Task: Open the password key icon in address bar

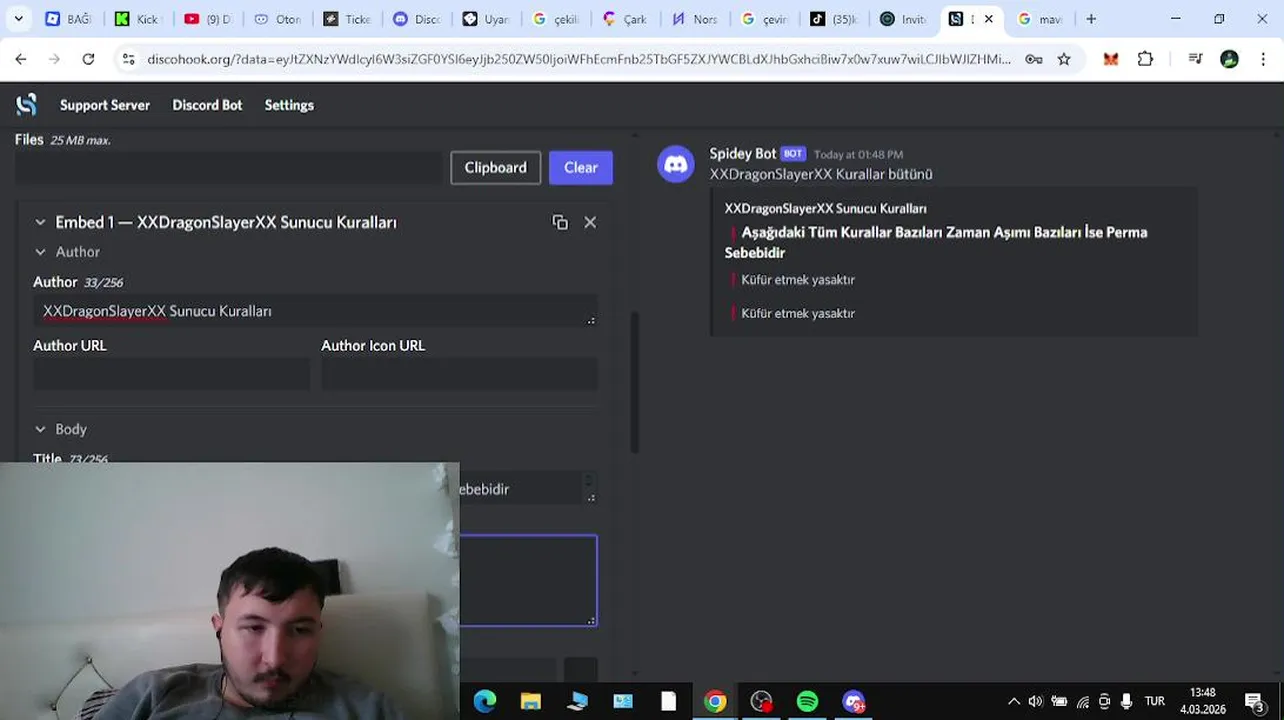Action: (1032, 59)
